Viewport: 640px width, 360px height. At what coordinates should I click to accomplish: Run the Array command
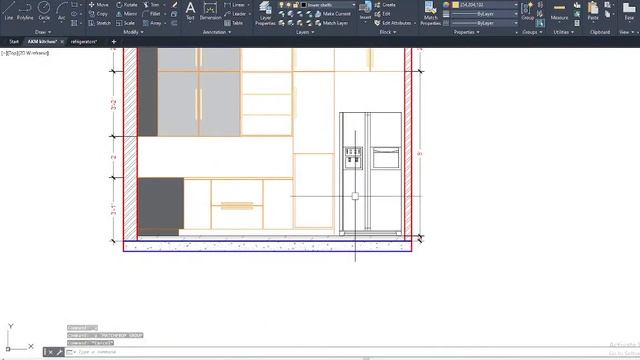[152, 23]
